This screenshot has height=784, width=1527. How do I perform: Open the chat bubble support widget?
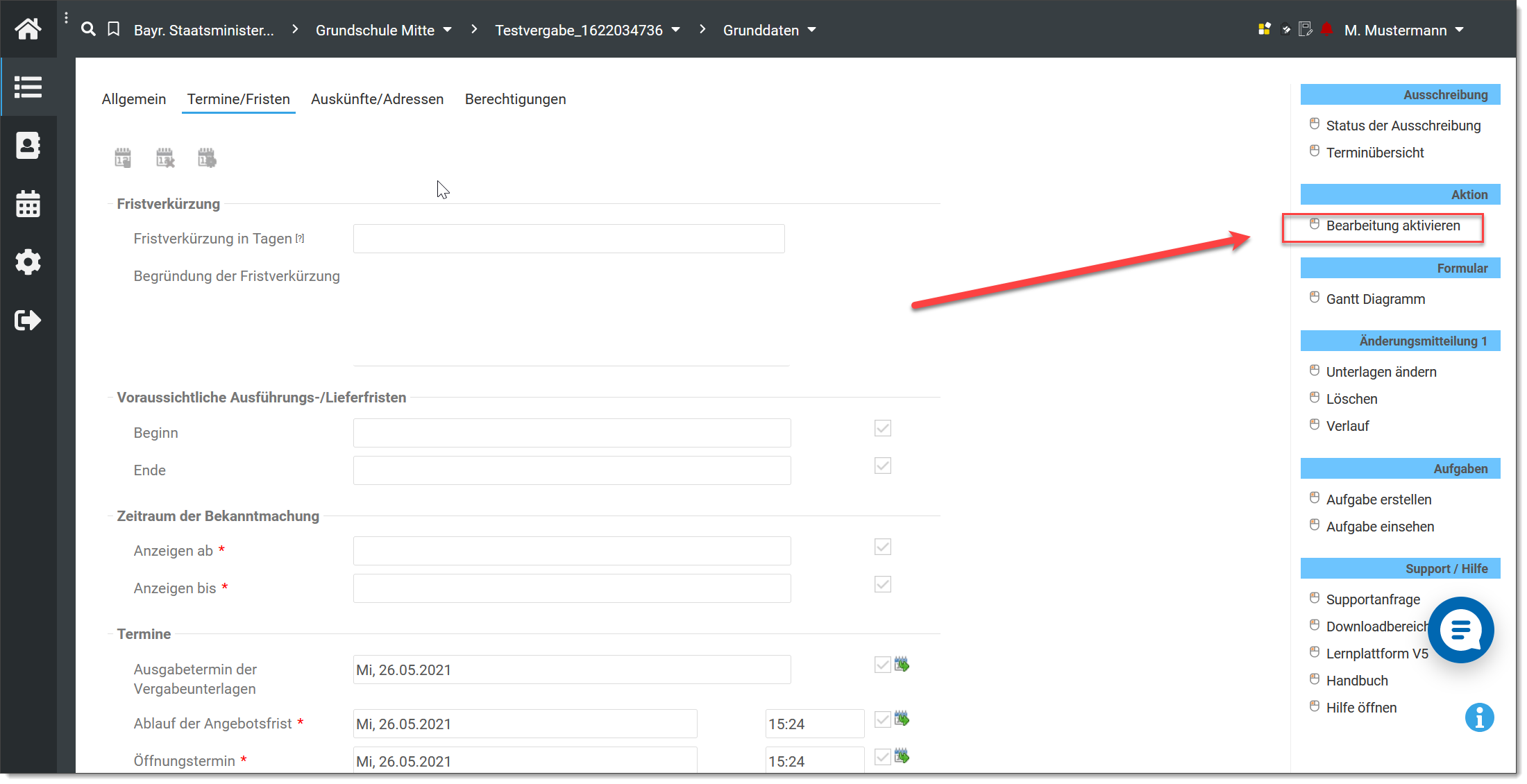click(1461, 630)
